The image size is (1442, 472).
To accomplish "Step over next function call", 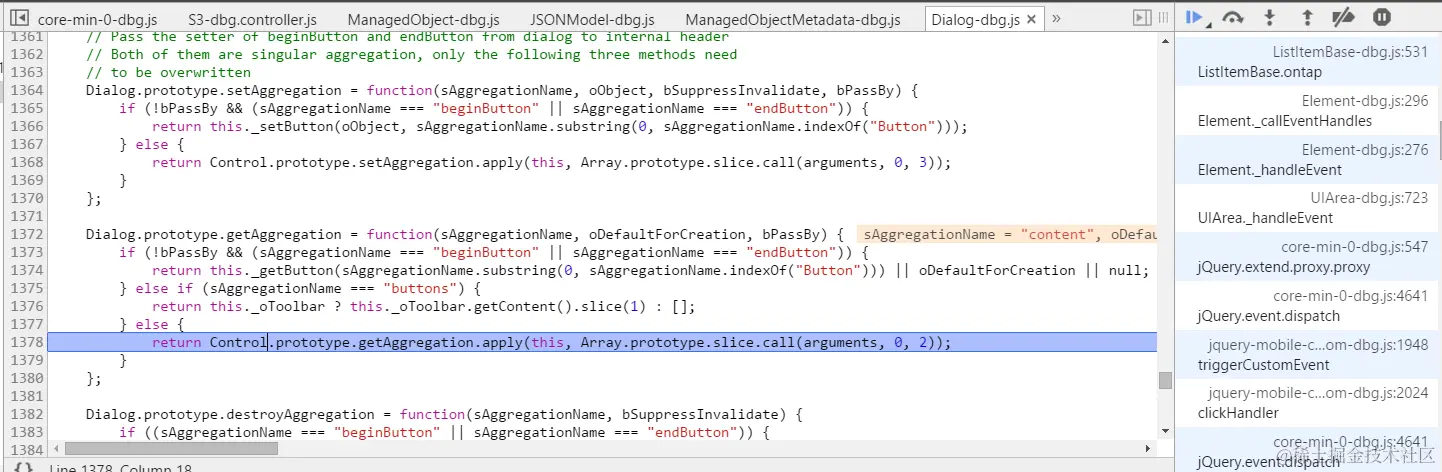I will tap(1233, 18).
